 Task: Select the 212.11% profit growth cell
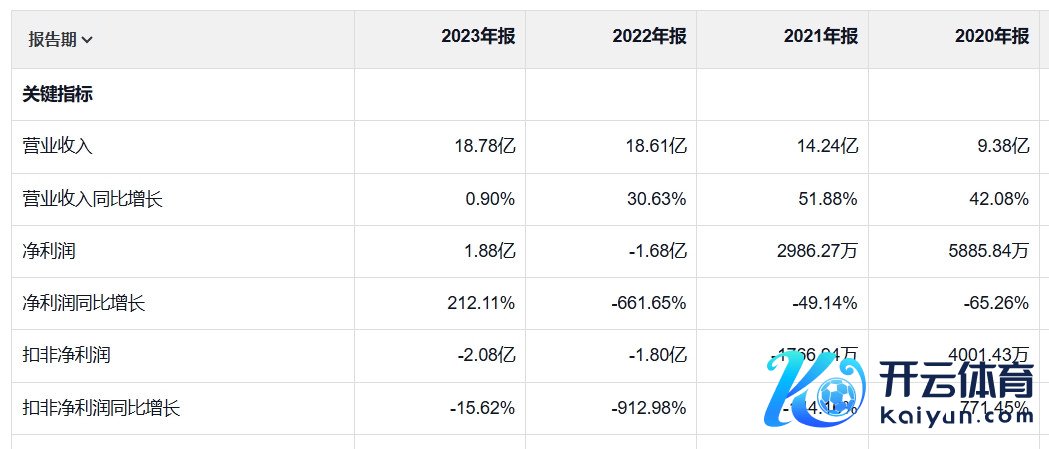point(481,303)
